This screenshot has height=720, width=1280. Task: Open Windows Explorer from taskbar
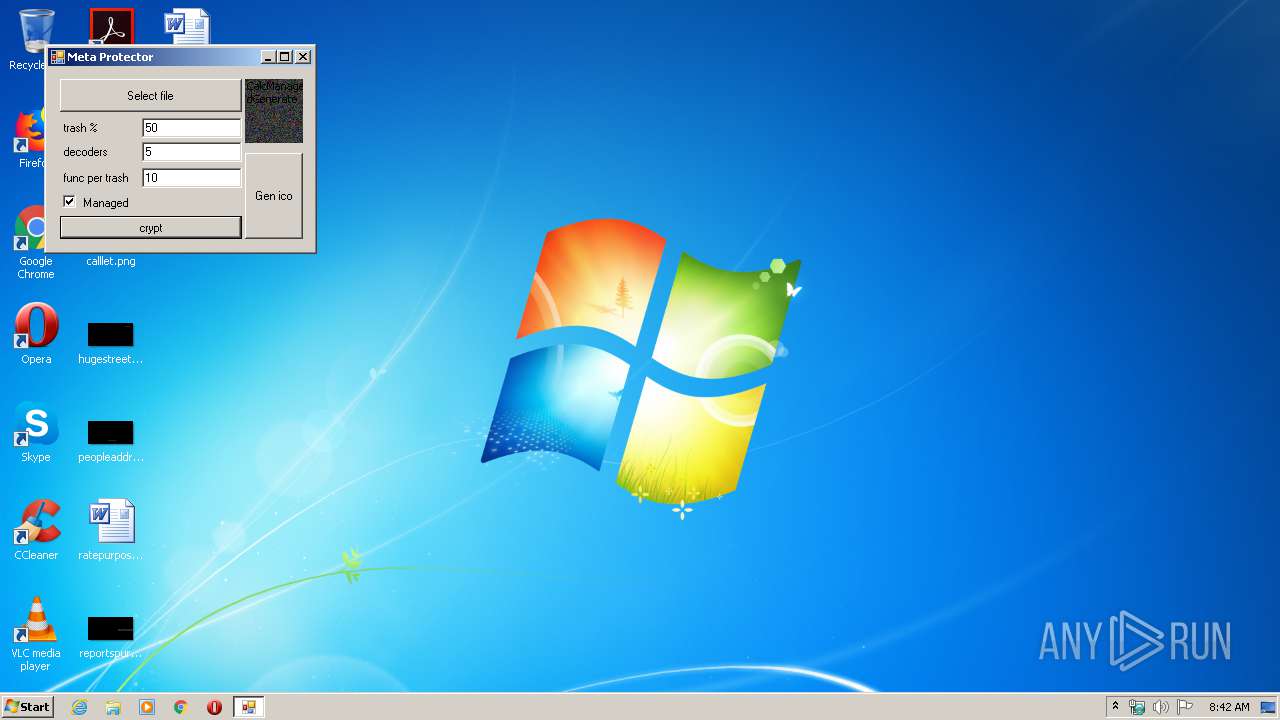113,707
